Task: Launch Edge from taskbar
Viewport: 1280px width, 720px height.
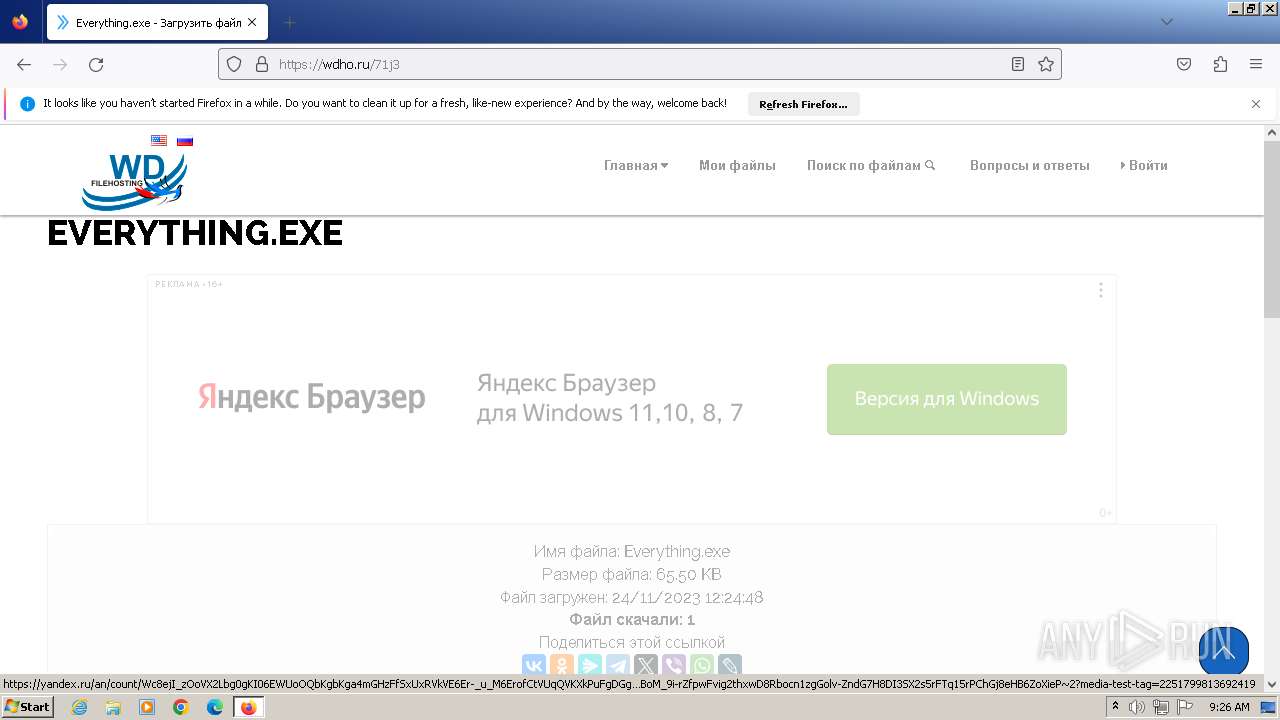Action: [x=215, y=707]
